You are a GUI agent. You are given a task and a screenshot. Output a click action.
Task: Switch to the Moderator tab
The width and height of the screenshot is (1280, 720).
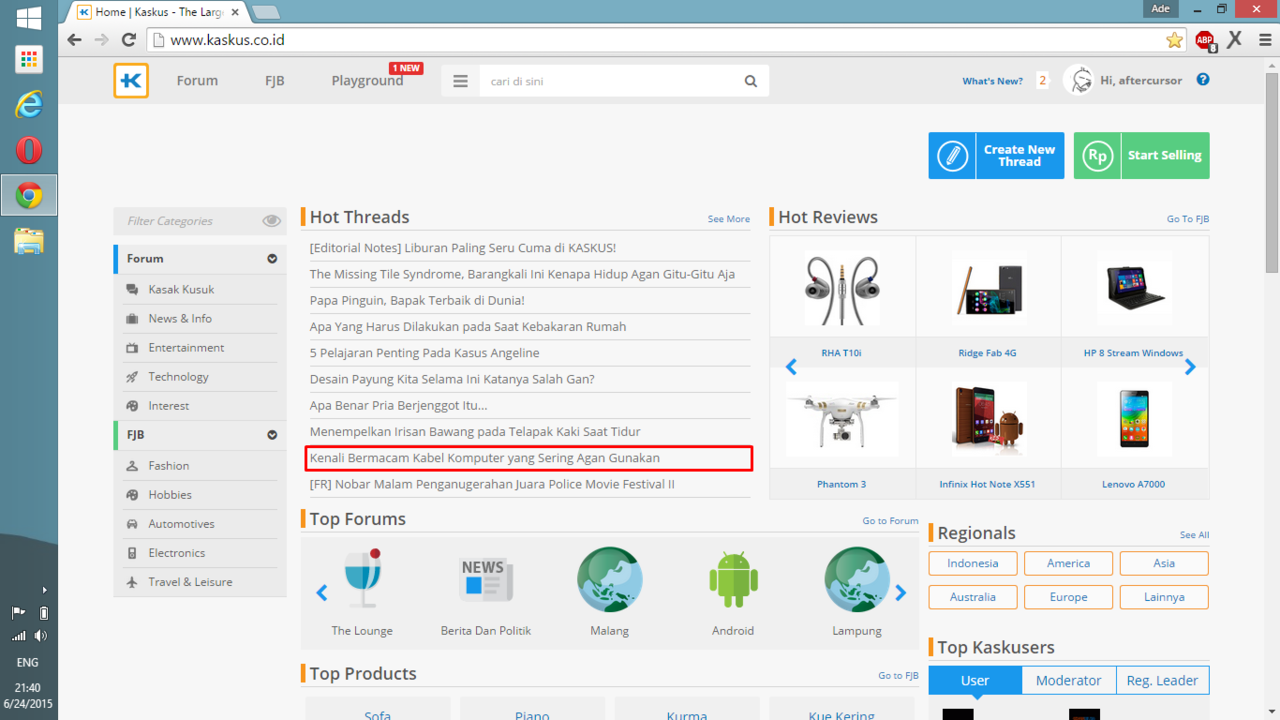(1068, 680)
